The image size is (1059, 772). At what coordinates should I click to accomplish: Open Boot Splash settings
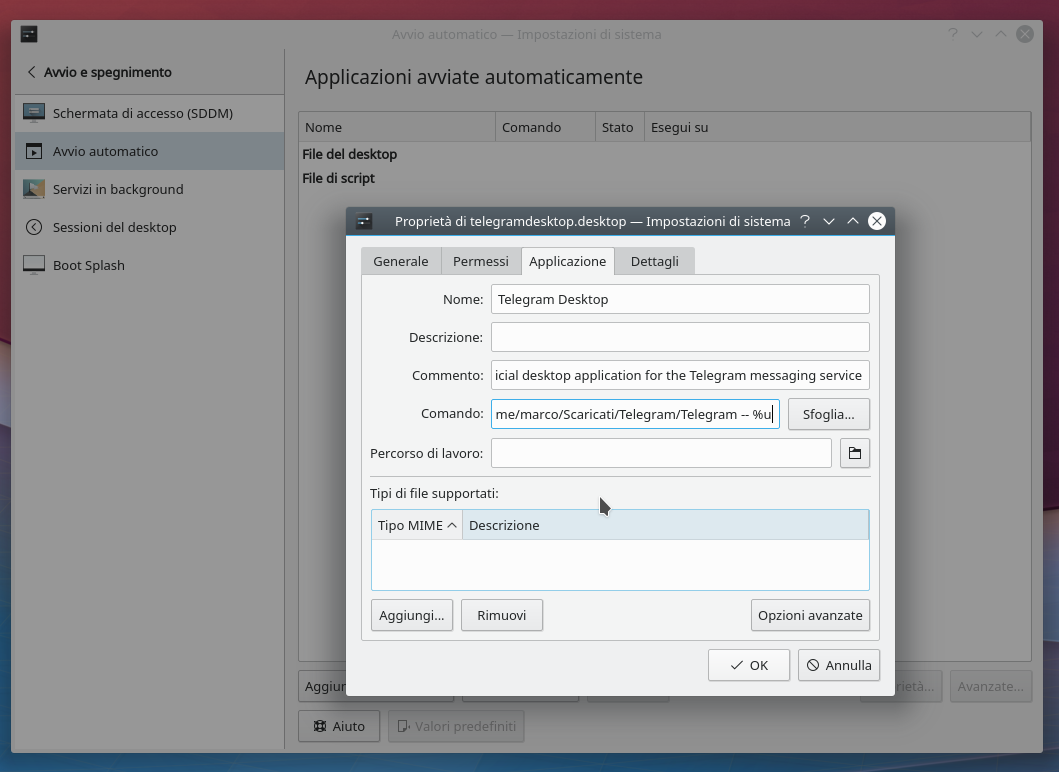[x=149, y=265]
